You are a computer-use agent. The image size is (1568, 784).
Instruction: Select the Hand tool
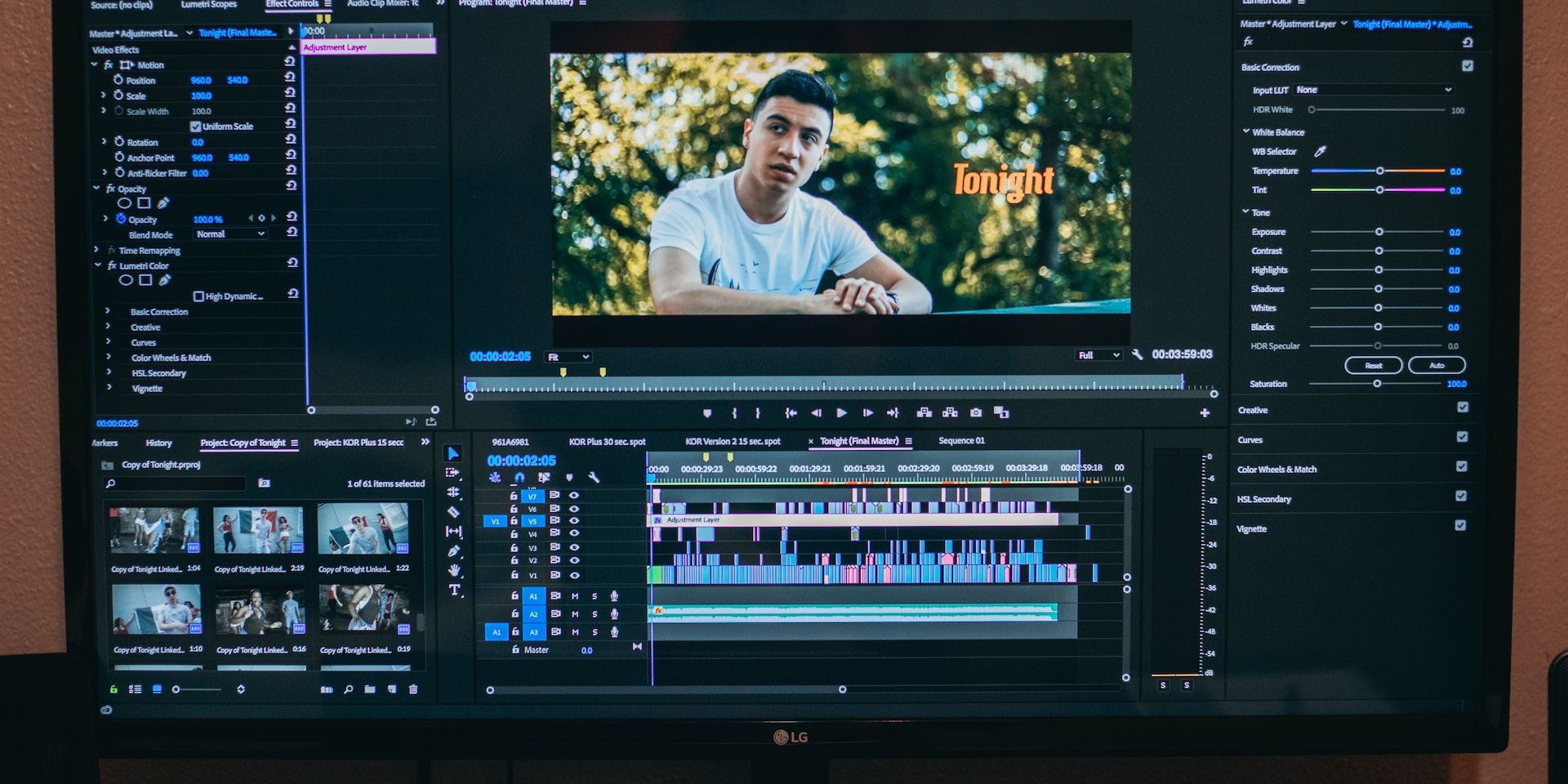[454, 569]
